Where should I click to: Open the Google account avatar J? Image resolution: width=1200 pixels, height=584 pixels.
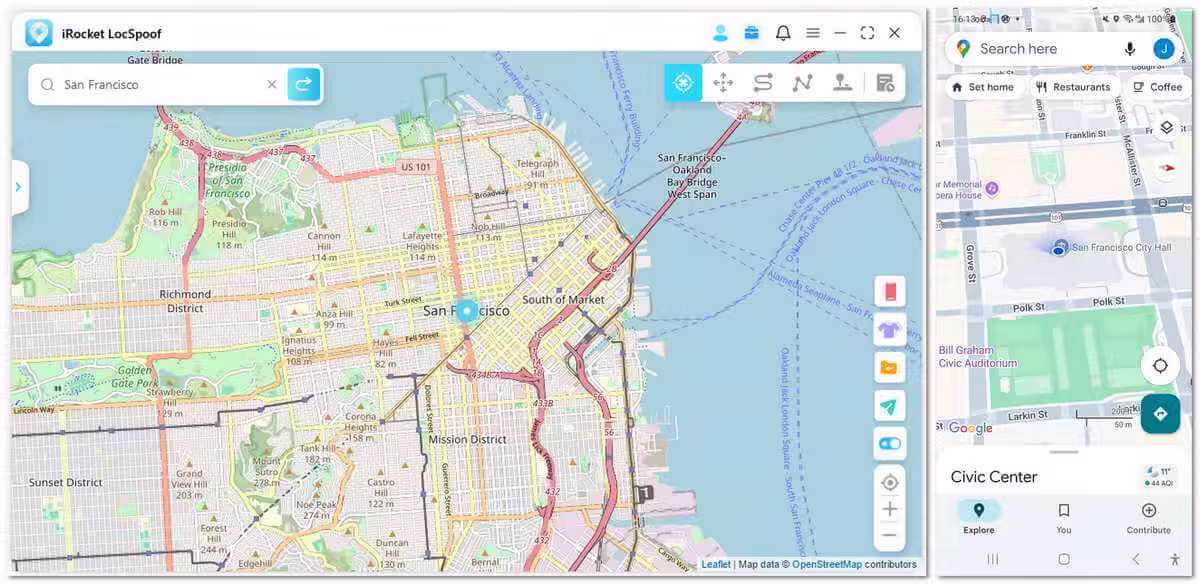pos(1163,49)
